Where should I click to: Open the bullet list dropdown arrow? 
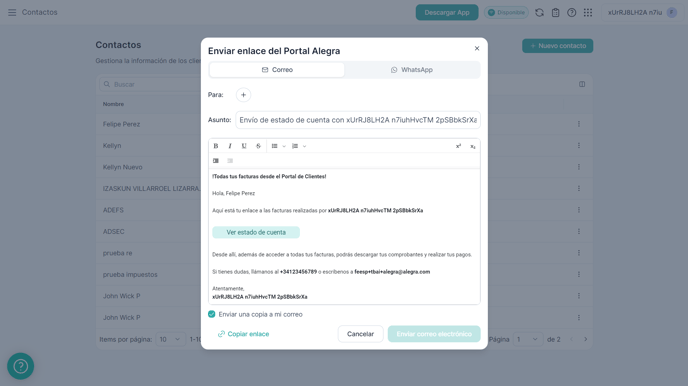tap(284, 146)
